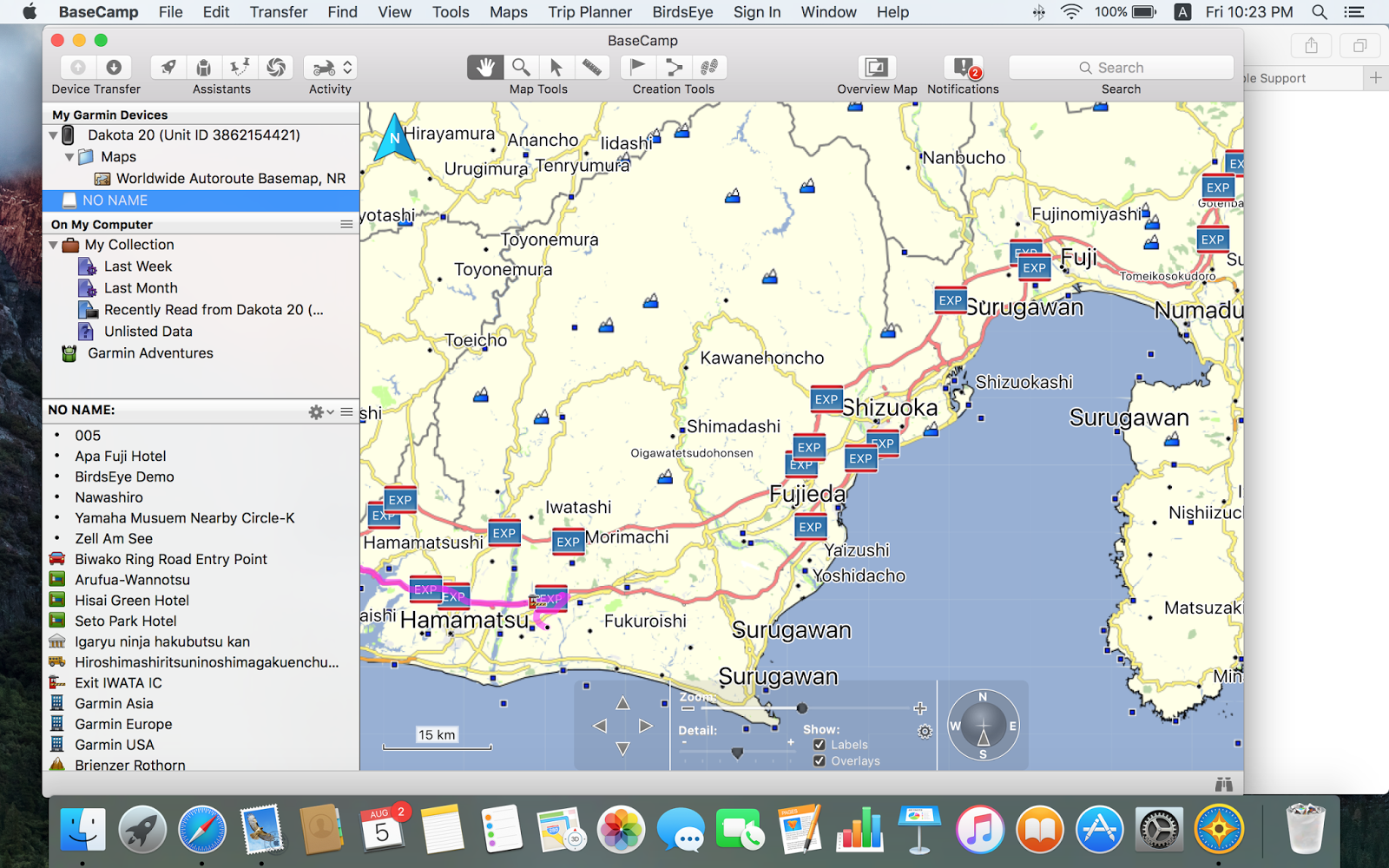Choose the footprints New Track tool
This screenshot has height=868, width=1389.
pos(709,67)
